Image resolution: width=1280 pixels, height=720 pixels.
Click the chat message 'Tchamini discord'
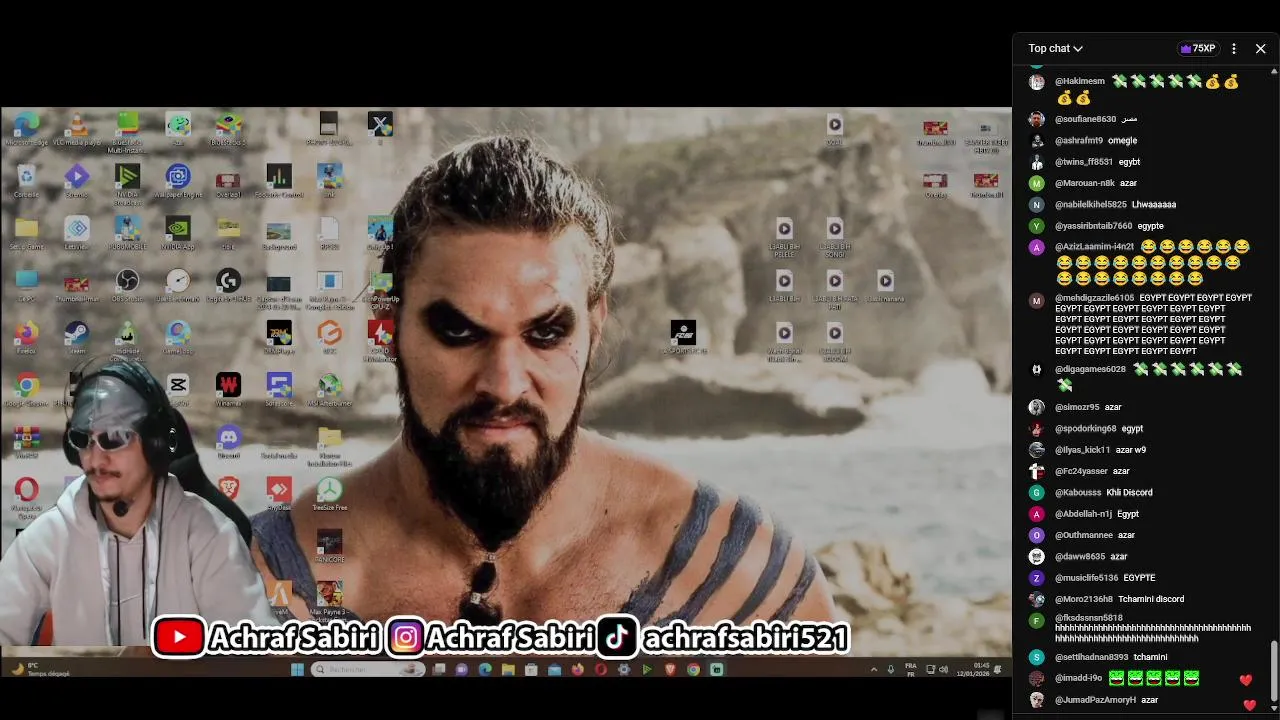pyautogui.click(x=1151, y=599)
